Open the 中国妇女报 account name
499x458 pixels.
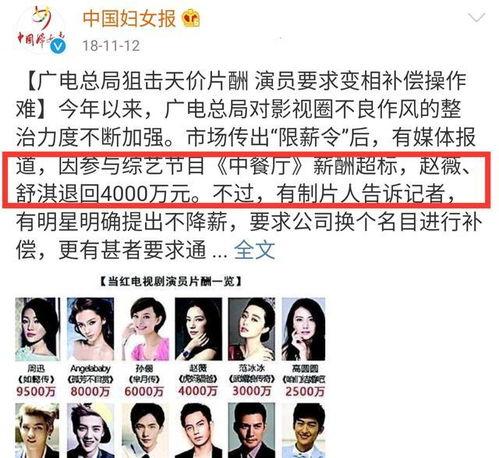(x=129, y=19)
